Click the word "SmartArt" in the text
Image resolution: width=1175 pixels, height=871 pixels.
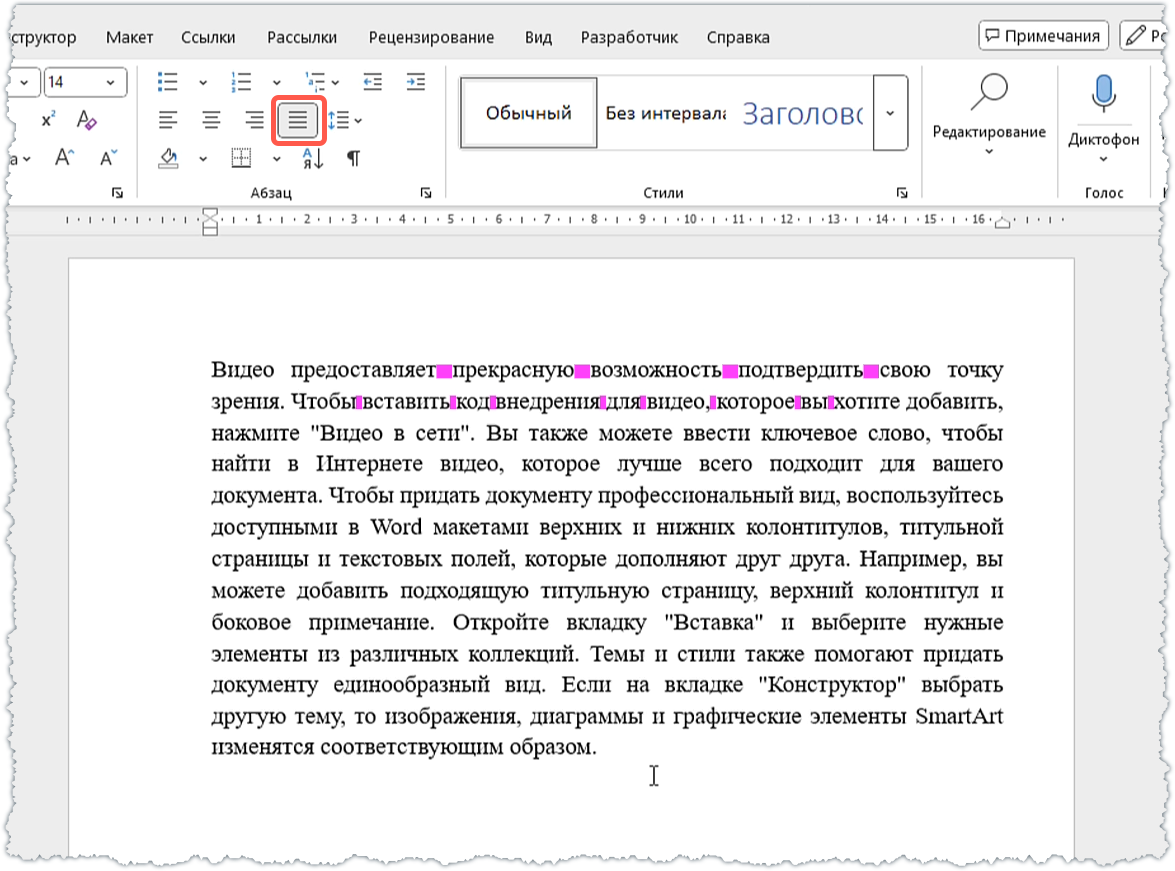[959, 716]
